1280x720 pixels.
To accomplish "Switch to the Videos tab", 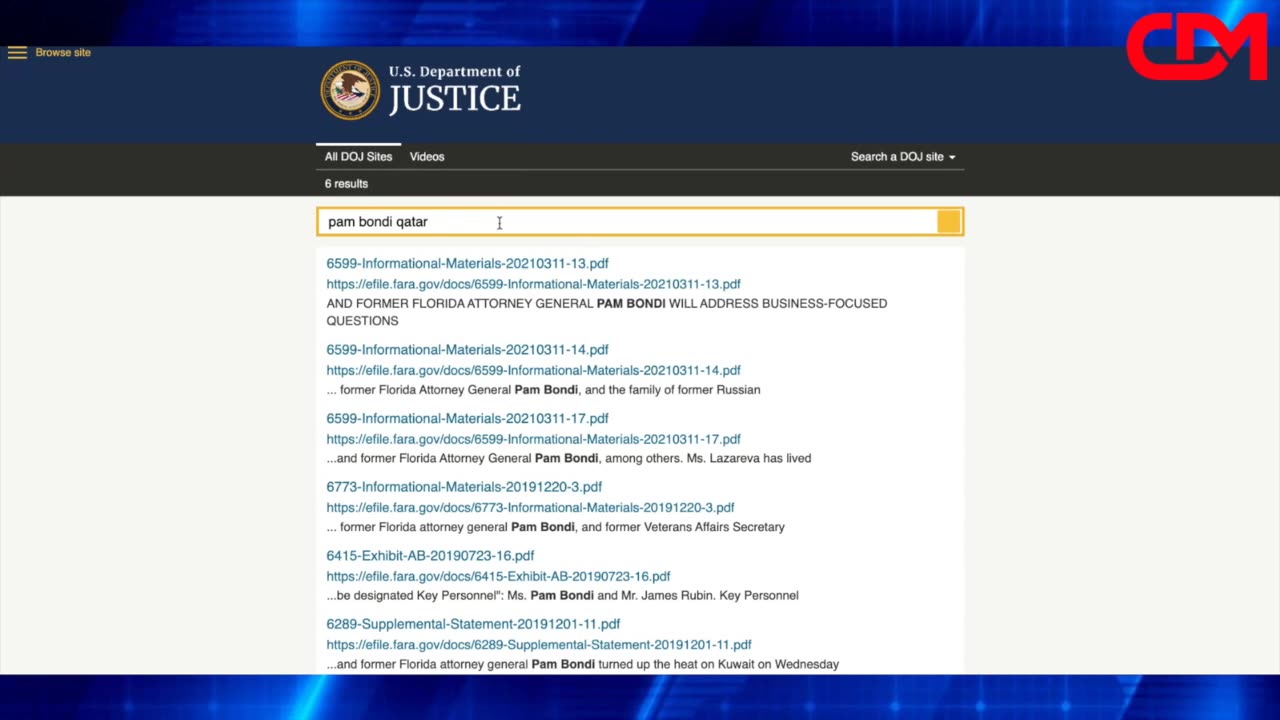I will (x=427, y=157).
